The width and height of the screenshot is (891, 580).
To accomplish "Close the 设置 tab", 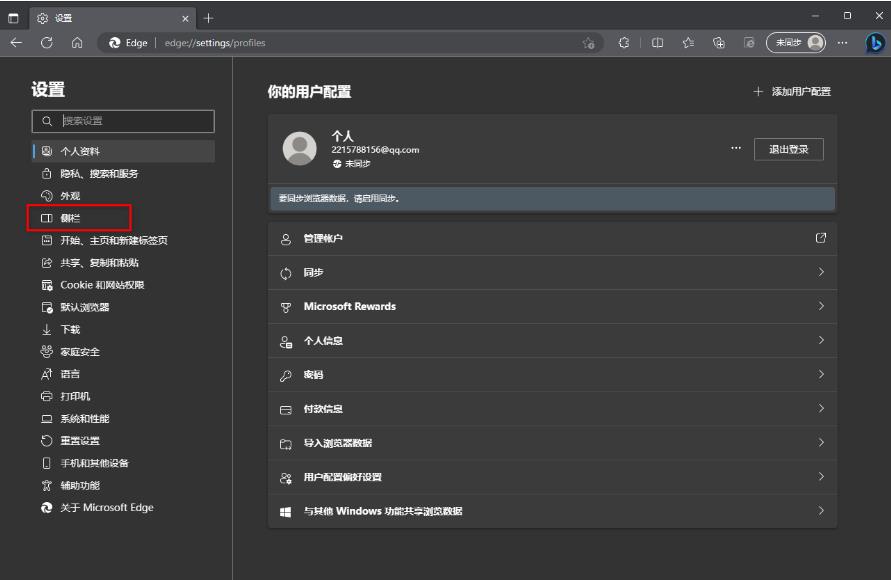I will pyautogui.click(x=185, y=19).
